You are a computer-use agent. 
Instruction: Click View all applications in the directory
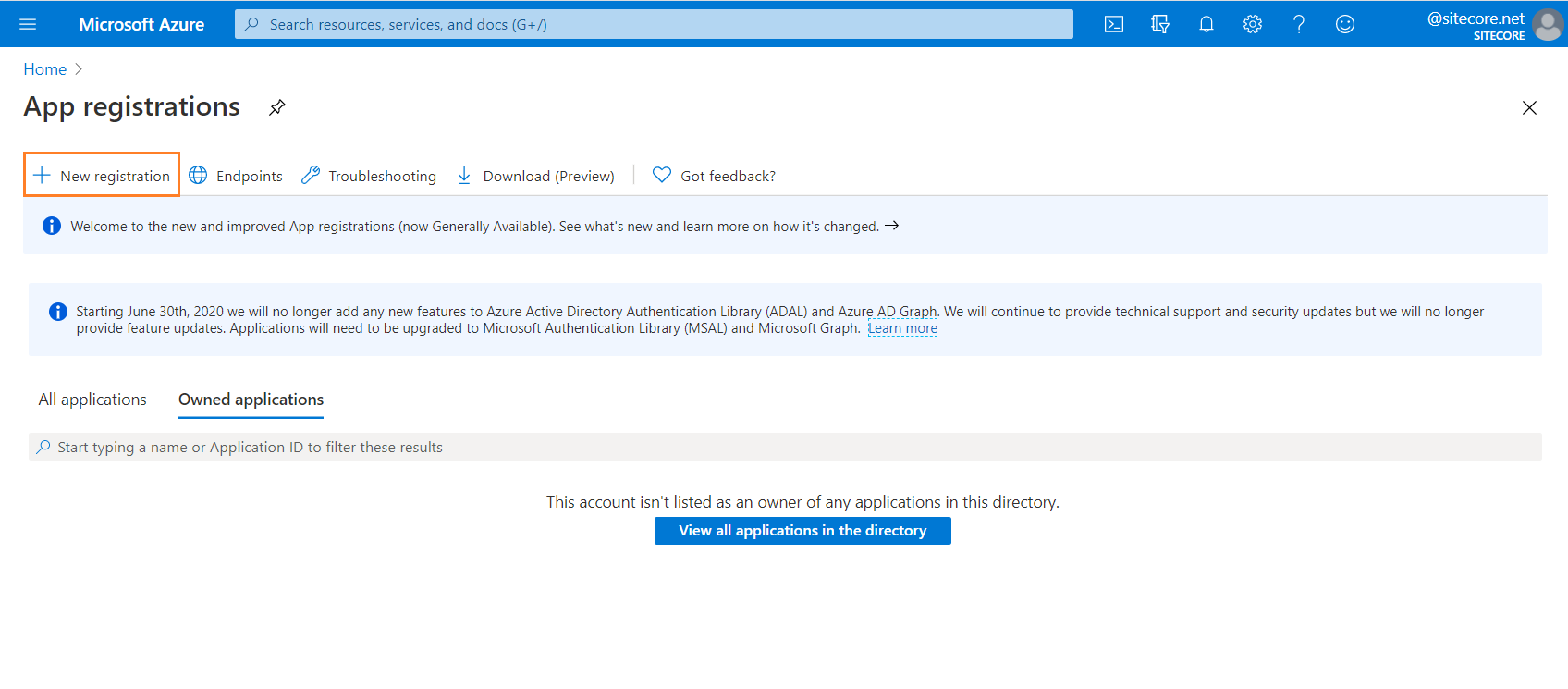802,530
